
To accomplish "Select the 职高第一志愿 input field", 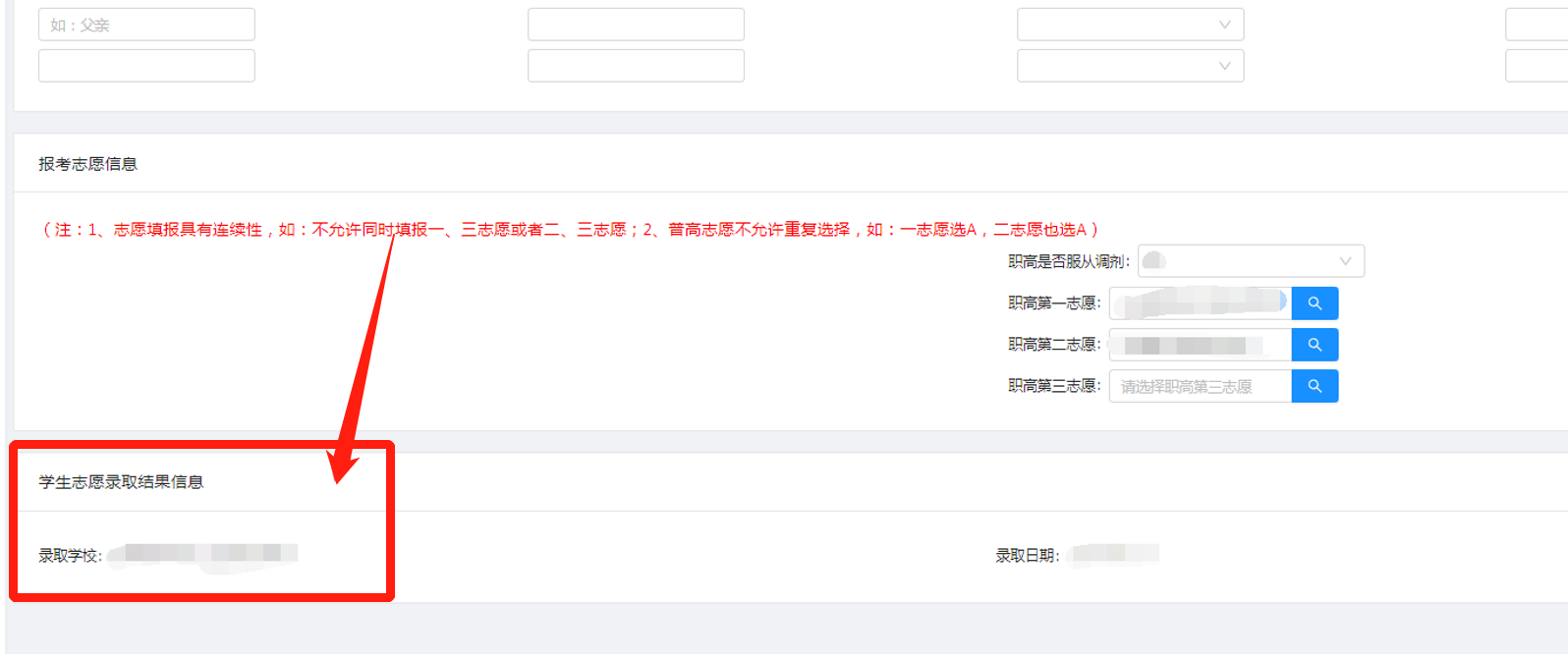I will pyautogui.click(x=1201, y=303).
